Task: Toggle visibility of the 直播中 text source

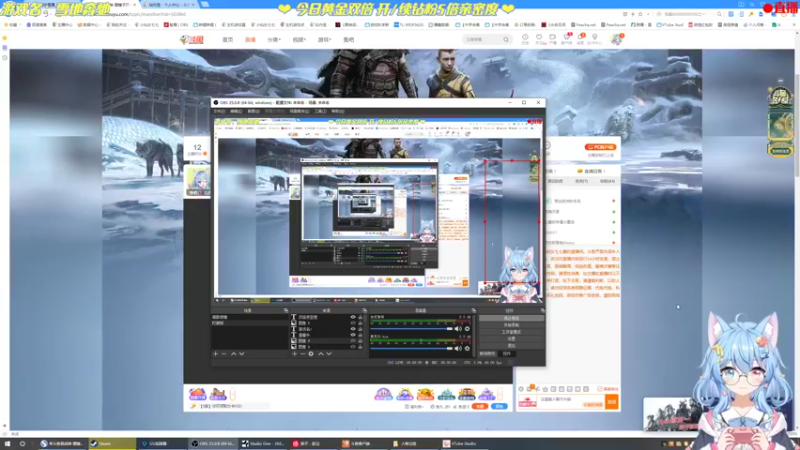Action: click(353, 335)
